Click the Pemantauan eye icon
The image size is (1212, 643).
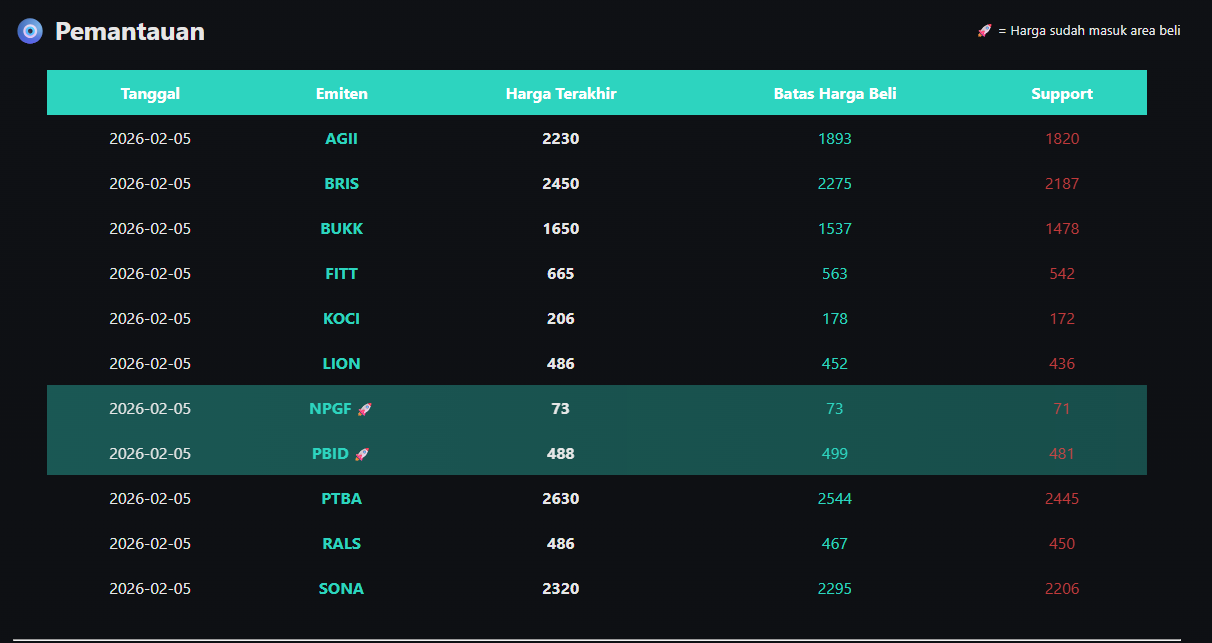(x=31, y=31)
